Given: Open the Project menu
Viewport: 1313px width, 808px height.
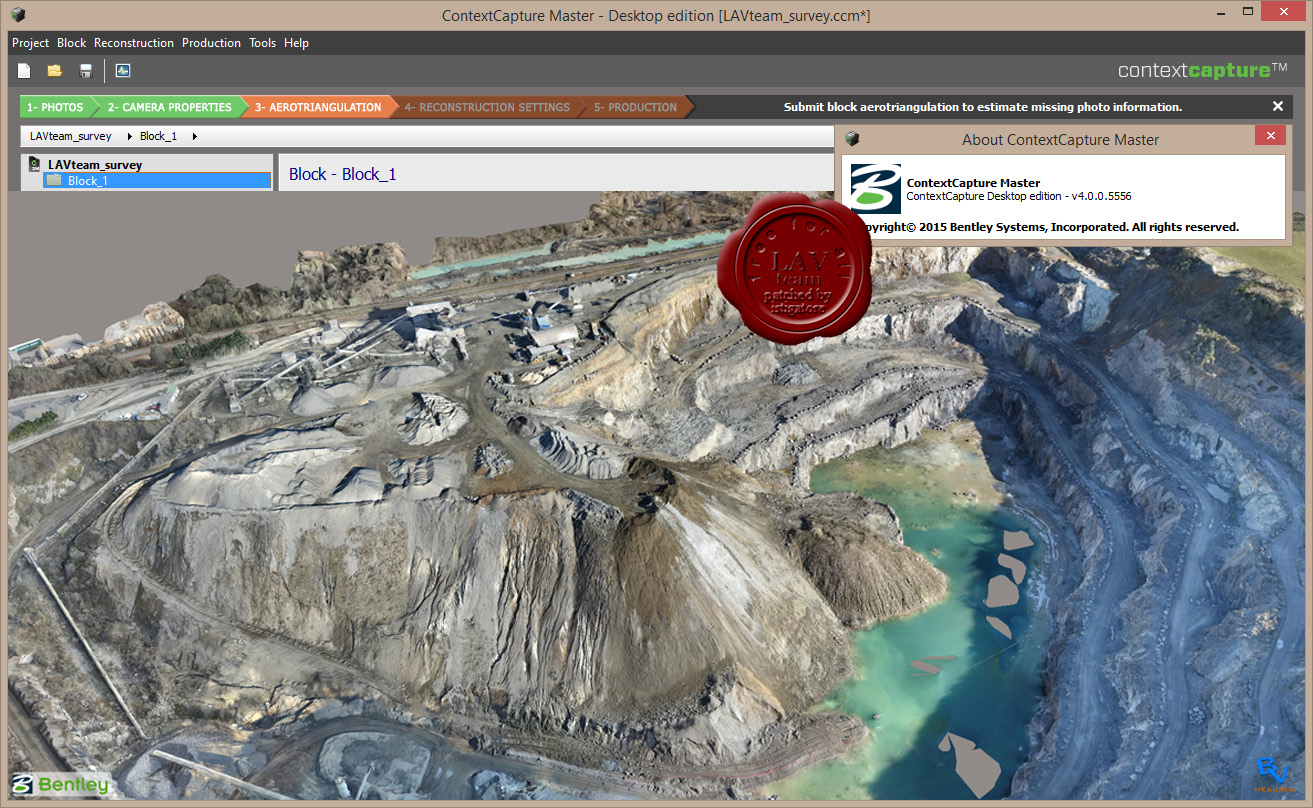Looking at the screenshot, I should (x=30, y=43).
